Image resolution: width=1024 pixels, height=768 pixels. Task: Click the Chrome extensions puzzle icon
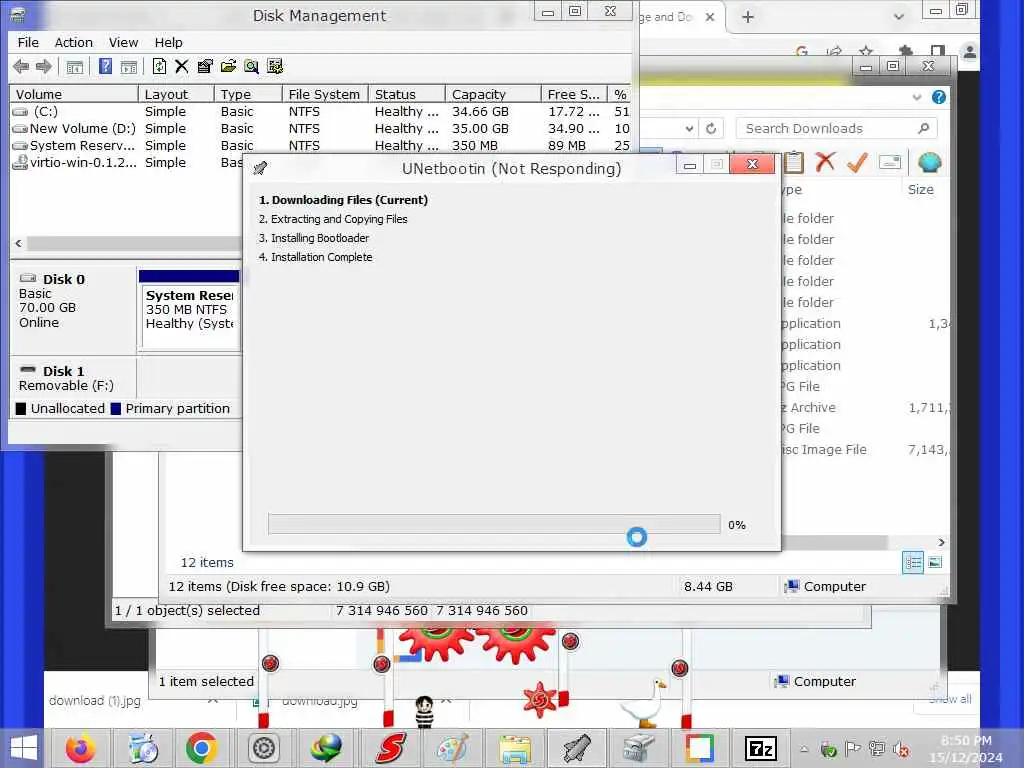click(905, 51)
